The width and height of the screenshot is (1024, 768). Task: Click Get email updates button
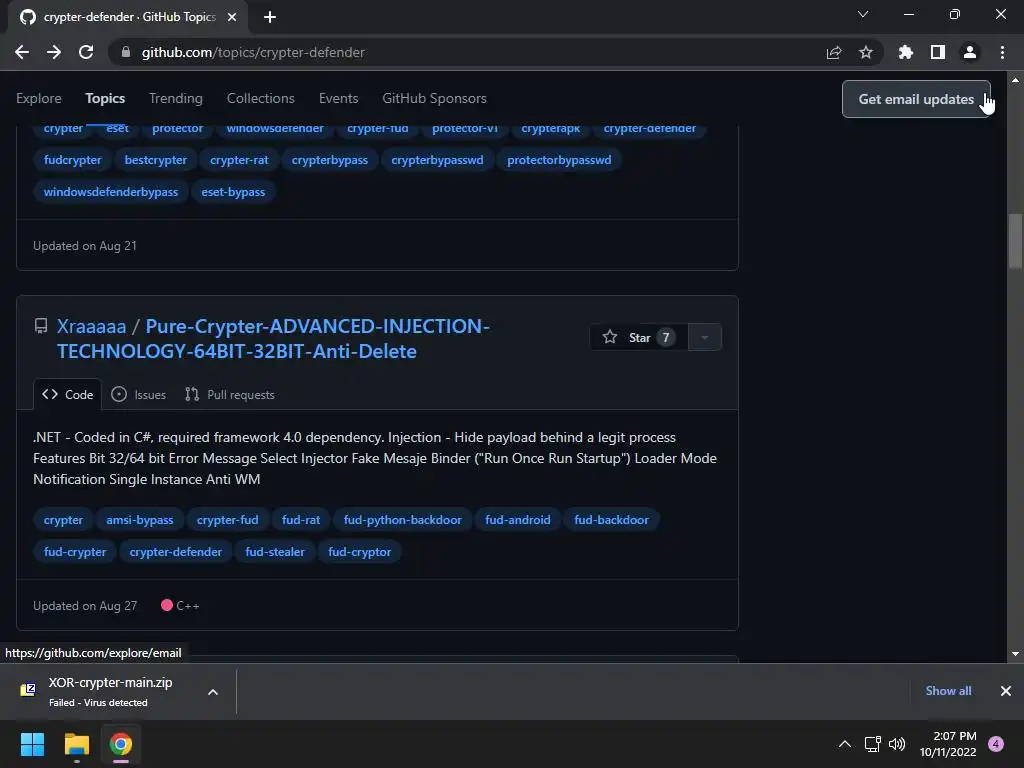tap(916, 99)
